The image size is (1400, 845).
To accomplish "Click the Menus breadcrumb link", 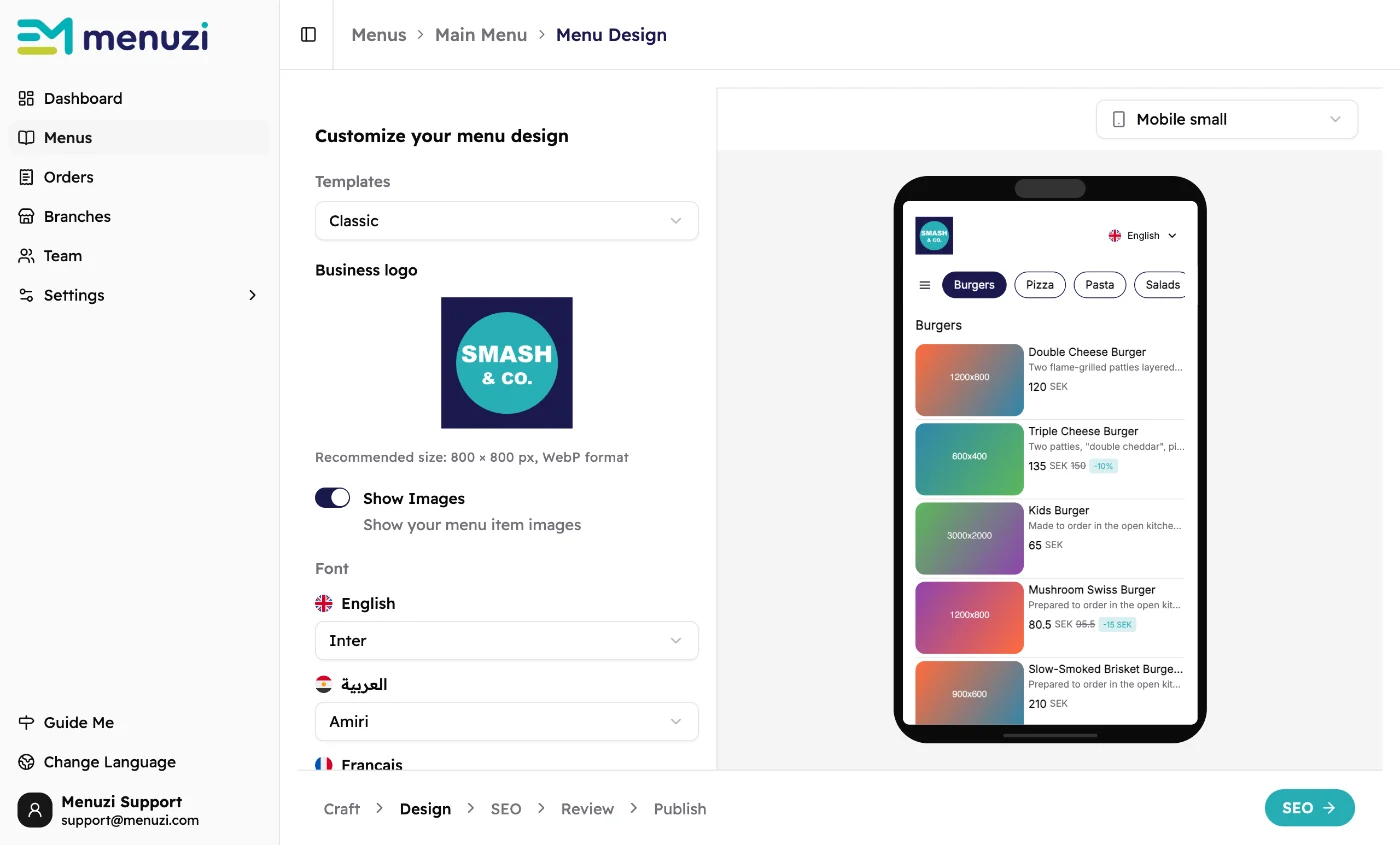I will (x=379, y=35).
